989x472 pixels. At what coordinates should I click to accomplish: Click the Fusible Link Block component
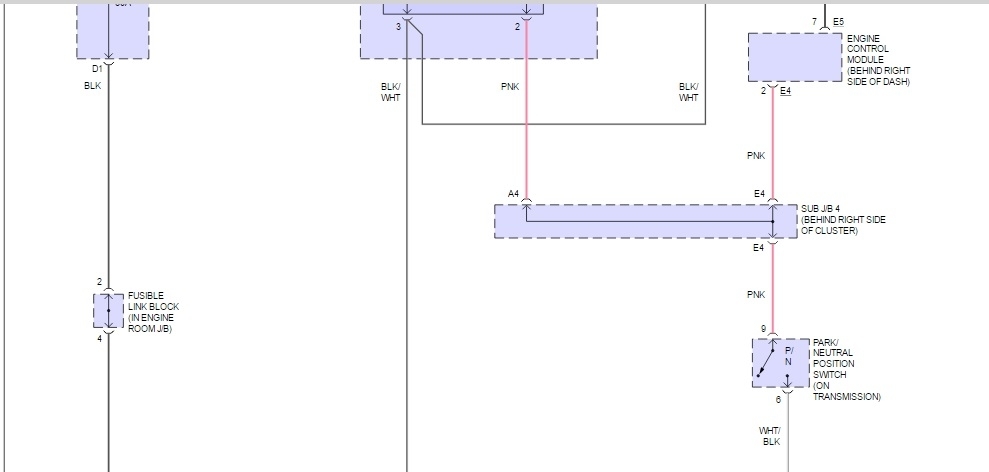108,310
